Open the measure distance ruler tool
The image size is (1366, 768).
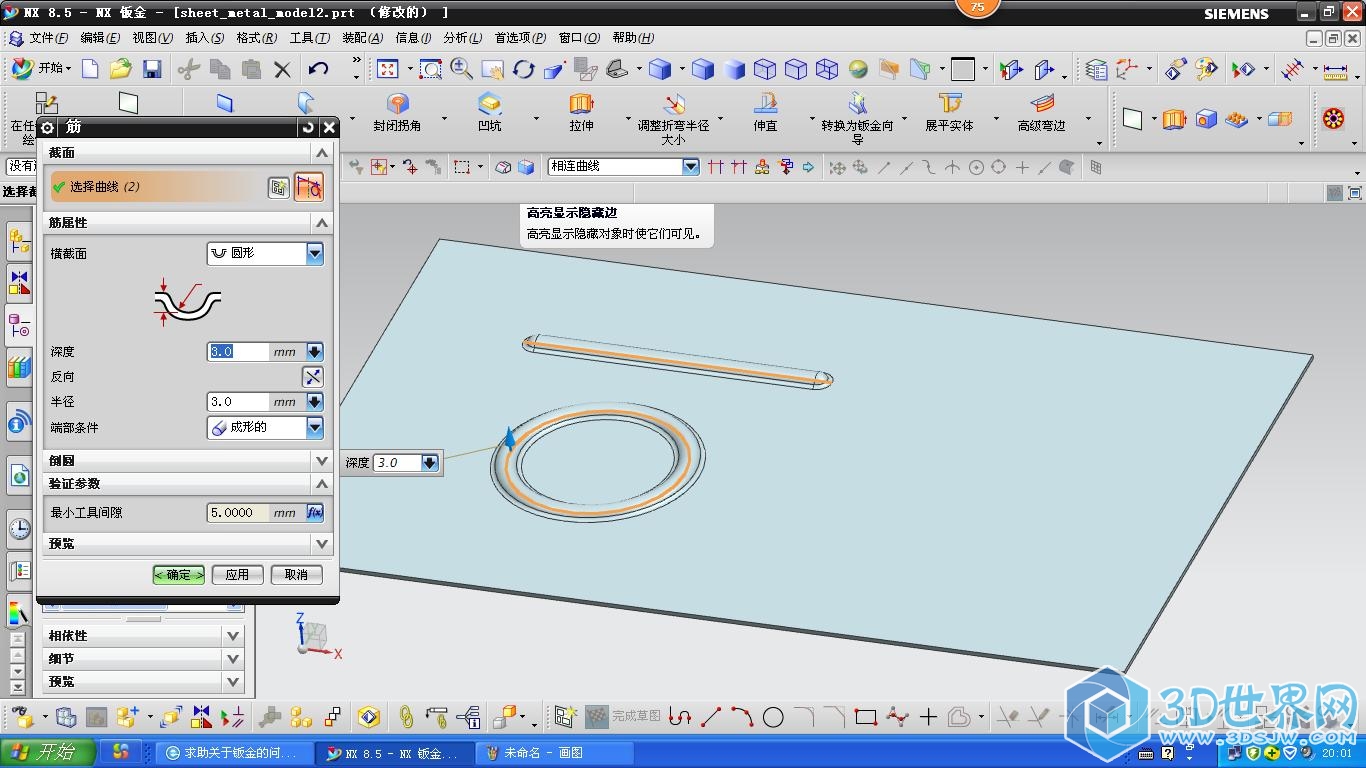tap(1334, 70)
